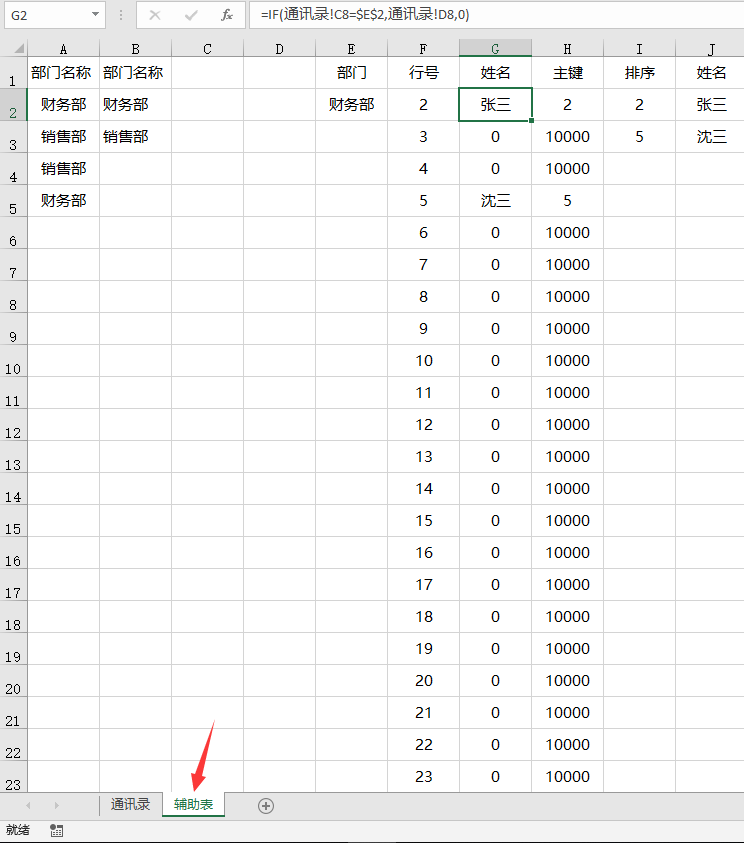Select column H header
Viewport: 744px width, 843px height.
point(568,49)
